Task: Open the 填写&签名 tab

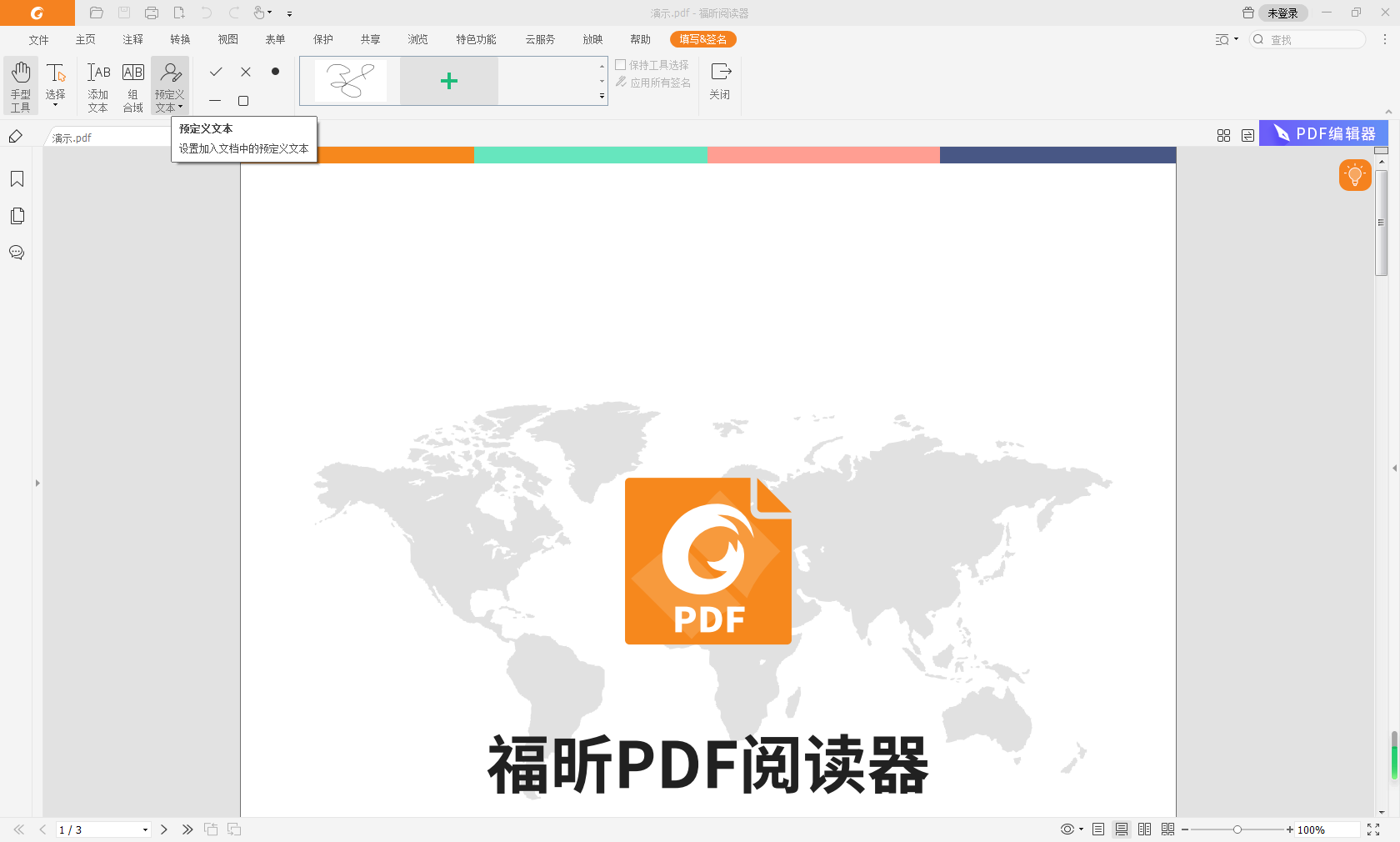Action: pyautogui.click(x=702, y=38)
